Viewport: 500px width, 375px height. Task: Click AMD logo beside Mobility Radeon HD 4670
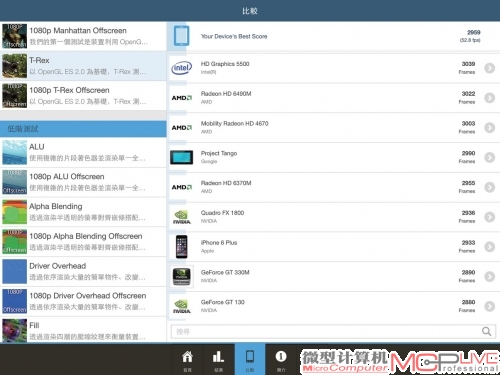[x=182, y=128]
